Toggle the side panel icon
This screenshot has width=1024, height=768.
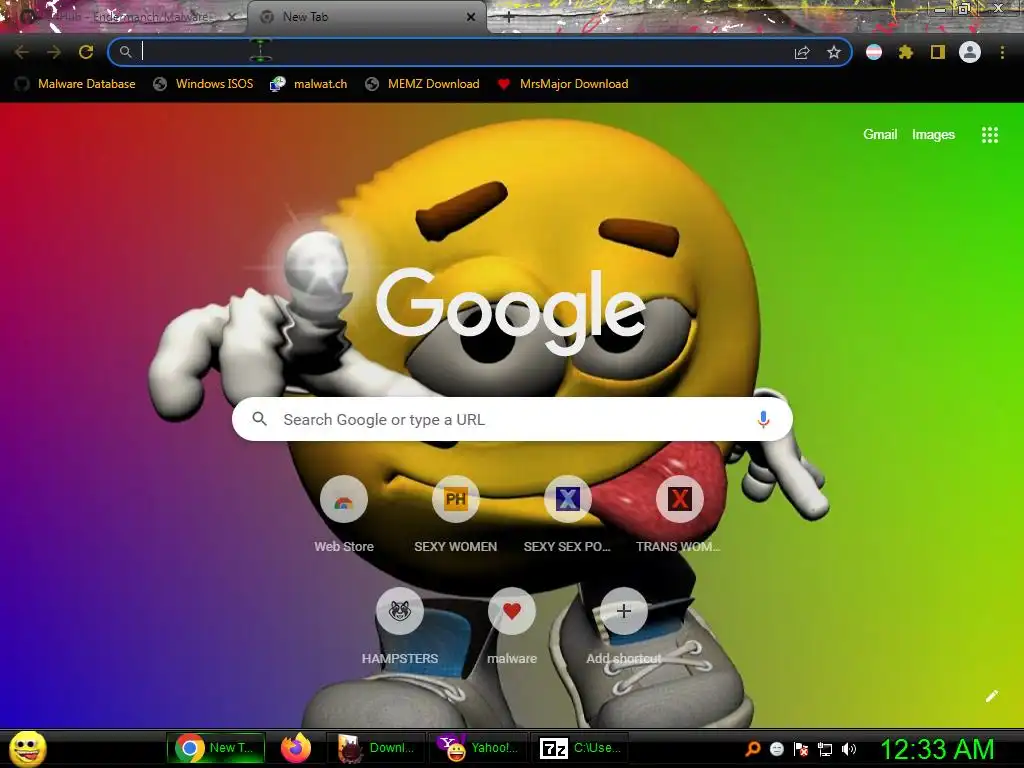click(x=938, y=52)
